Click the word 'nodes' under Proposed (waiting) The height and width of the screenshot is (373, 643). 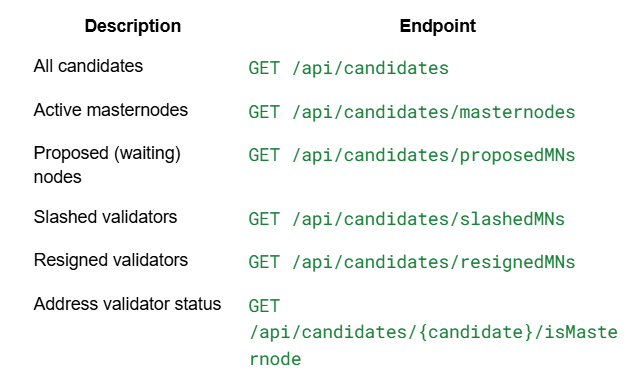tap(57, 177)
